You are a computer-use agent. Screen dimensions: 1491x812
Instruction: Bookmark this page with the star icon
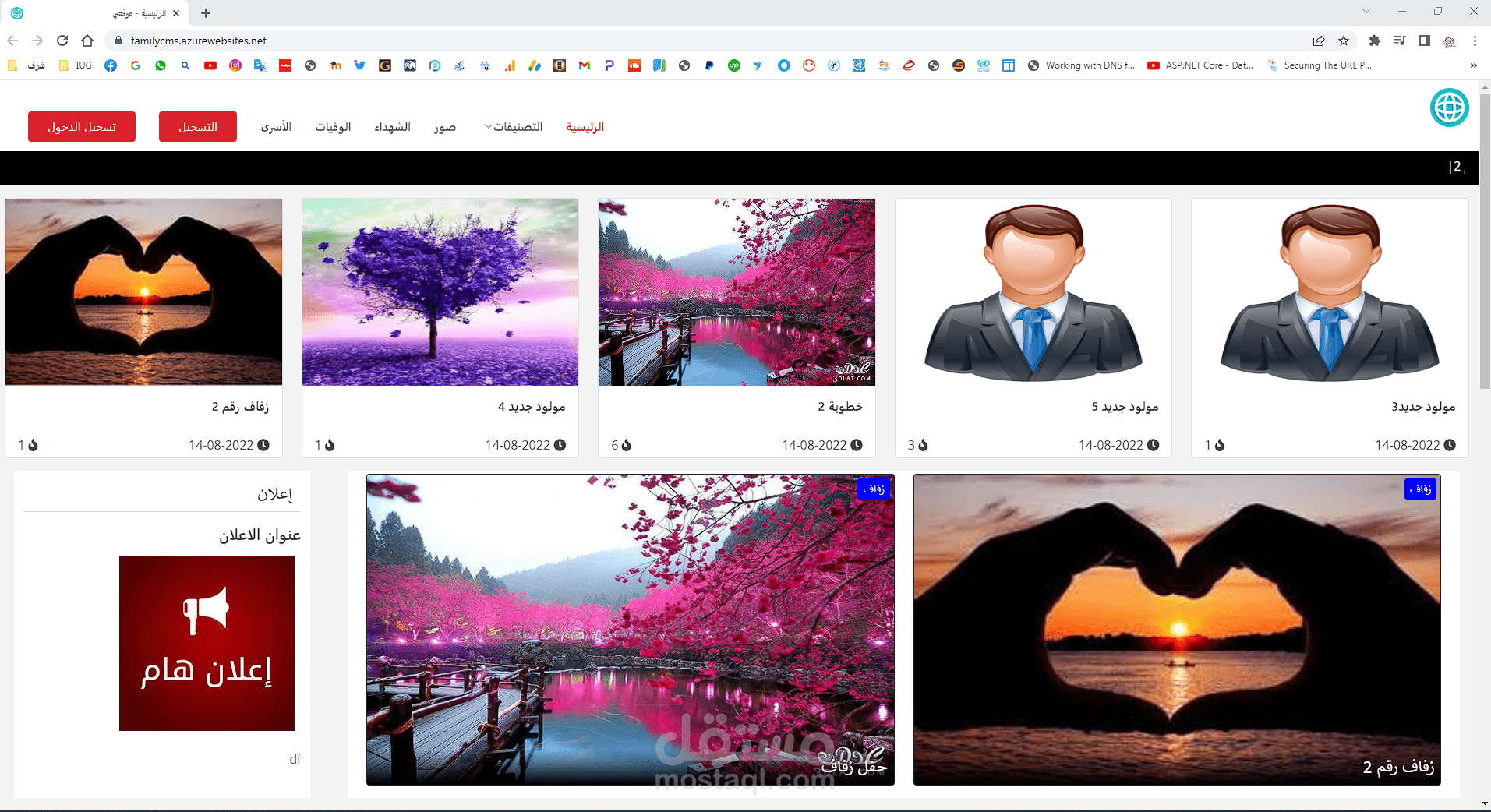(1344, 41)
